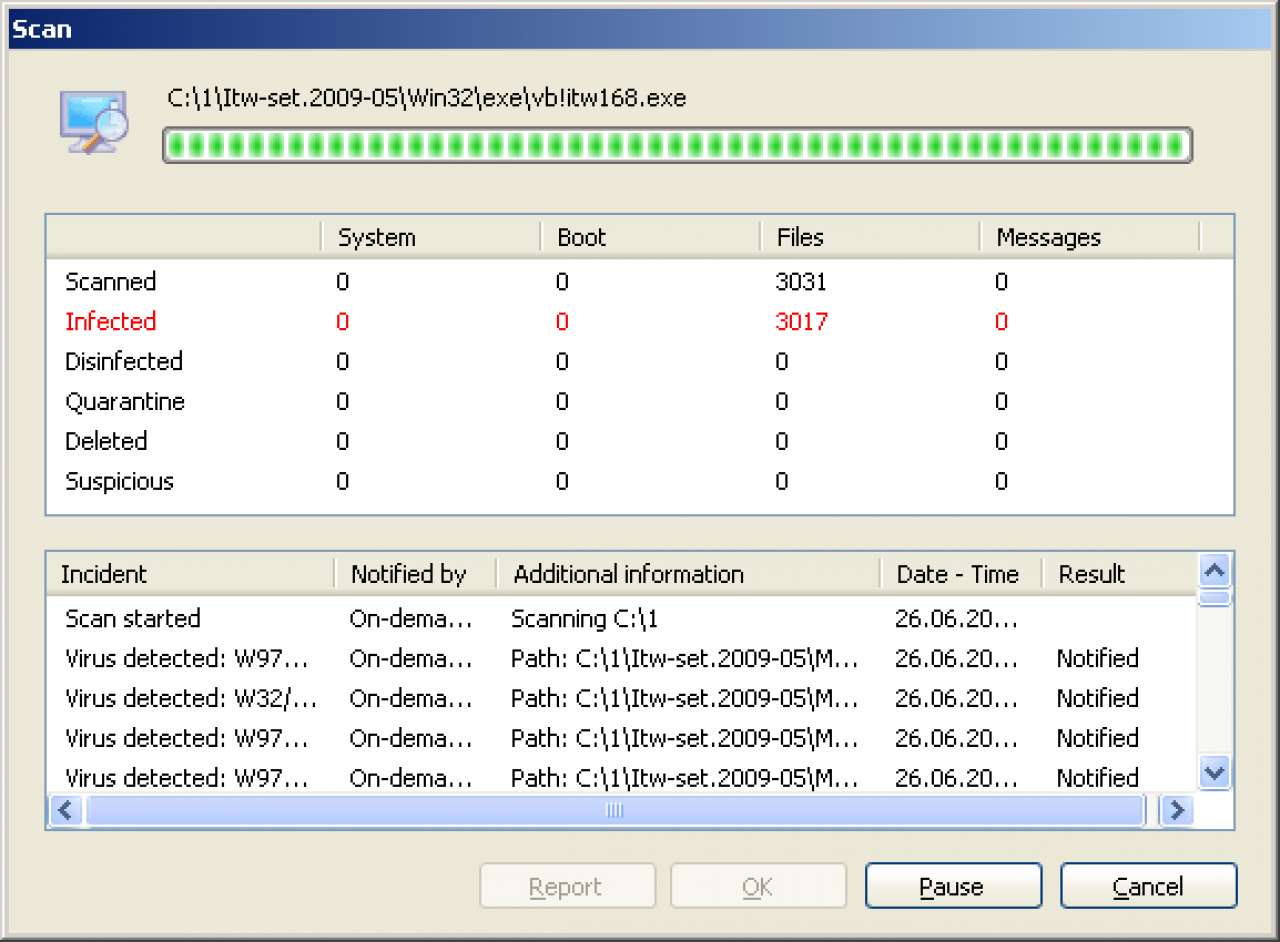Click the System column header
The height and width of the screenshot is (942, 1280).
431,237
